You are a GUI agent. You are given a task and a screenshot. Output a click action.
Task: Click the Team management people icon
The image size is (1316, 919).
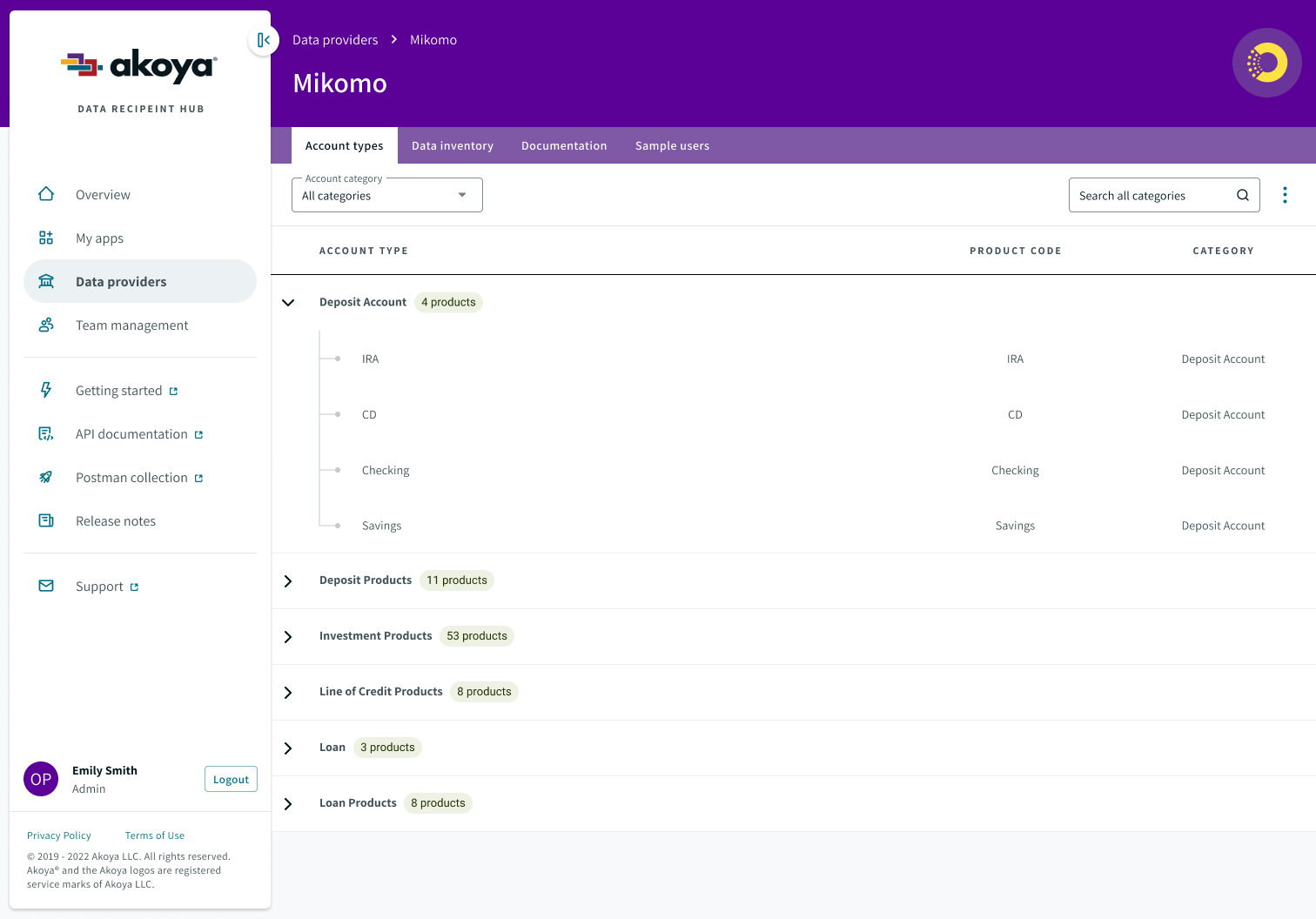(x=46, y=325)
